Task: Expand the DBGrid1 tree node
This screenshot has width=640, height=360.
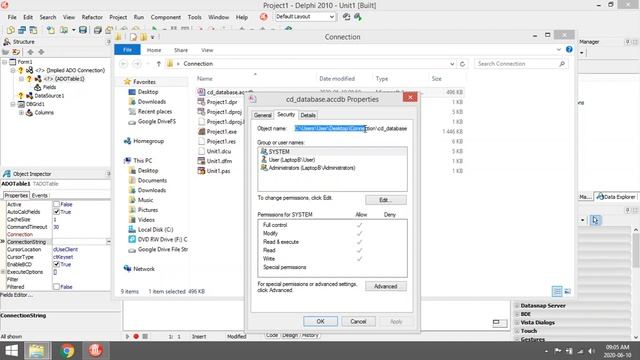Action: 13,104
